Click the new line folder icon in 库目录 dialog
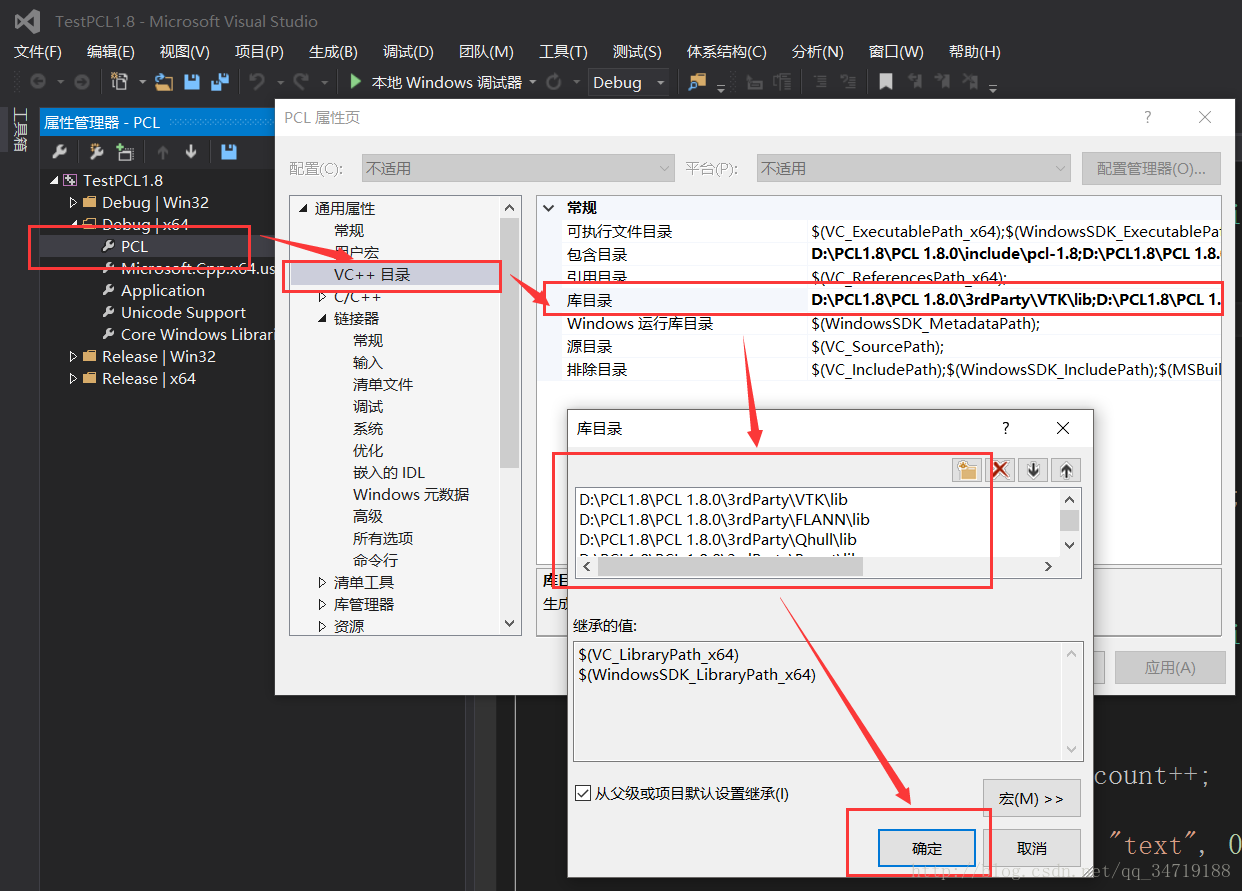The height and width of the screenshot is (891, 1242). coord(967,470)
